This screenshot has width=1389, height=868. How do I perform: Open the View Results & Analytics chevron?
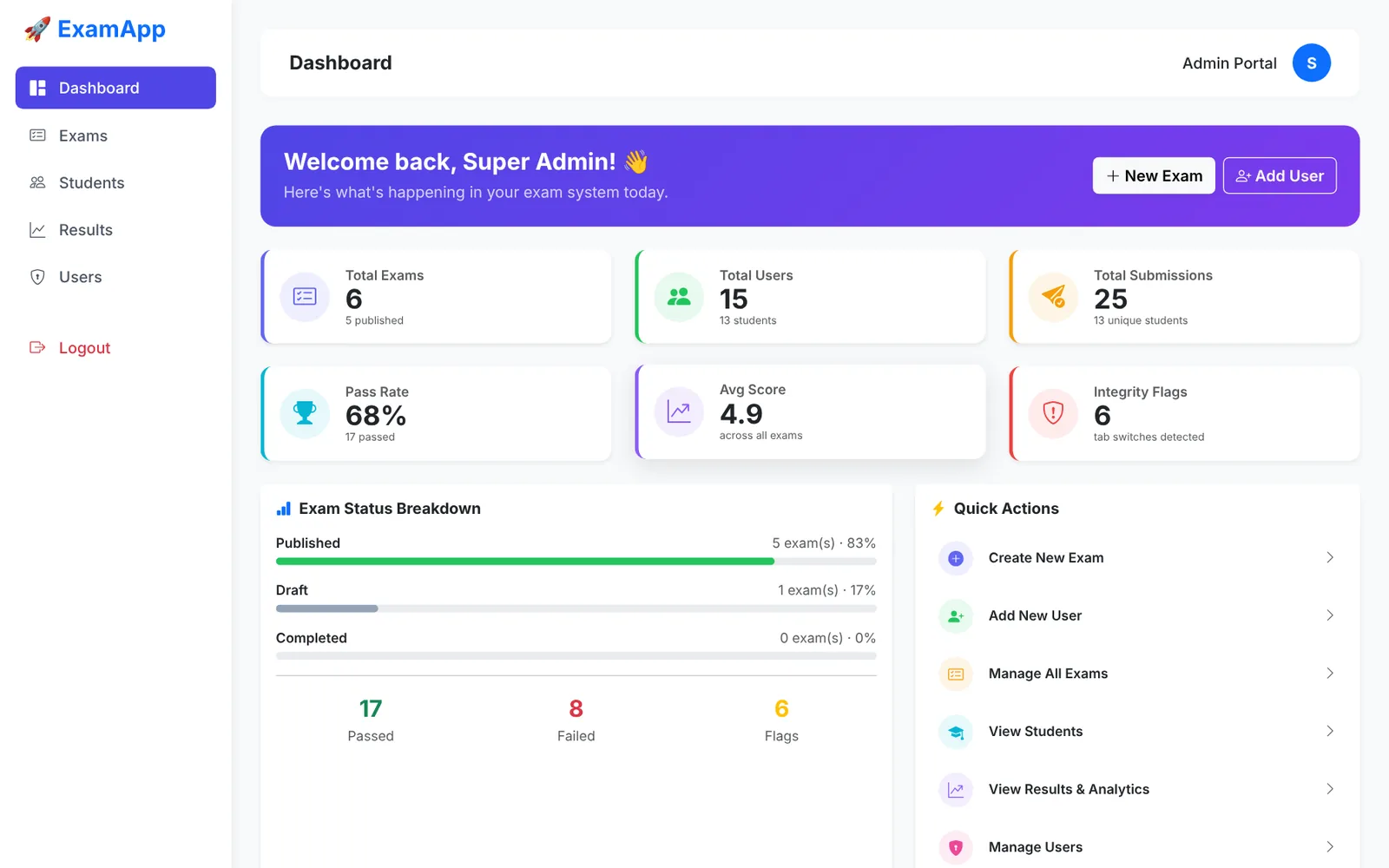(1329, 789)
